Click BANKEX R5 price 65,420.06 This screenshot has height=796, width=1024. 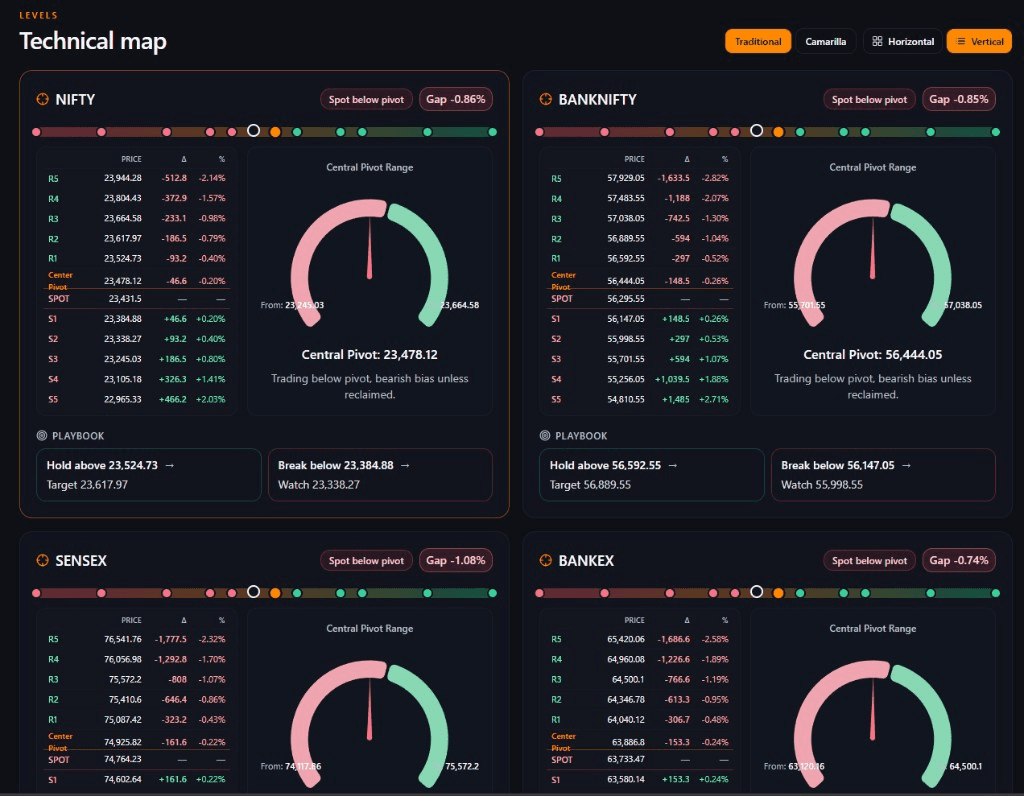[626, 639]
